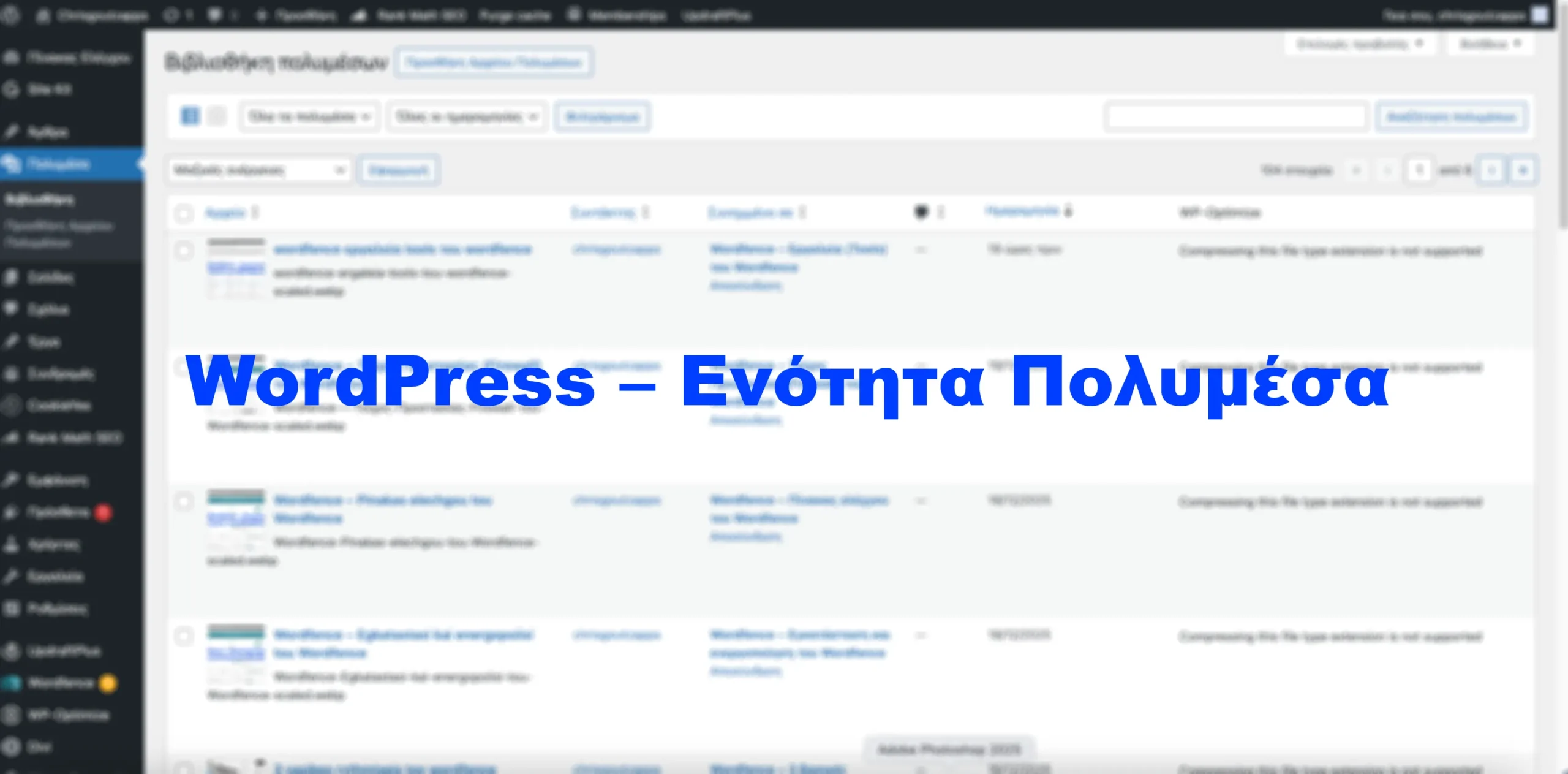1568x774 pixels.
Task: Open the comments bubble in admin bar
Action: (214, 15)
